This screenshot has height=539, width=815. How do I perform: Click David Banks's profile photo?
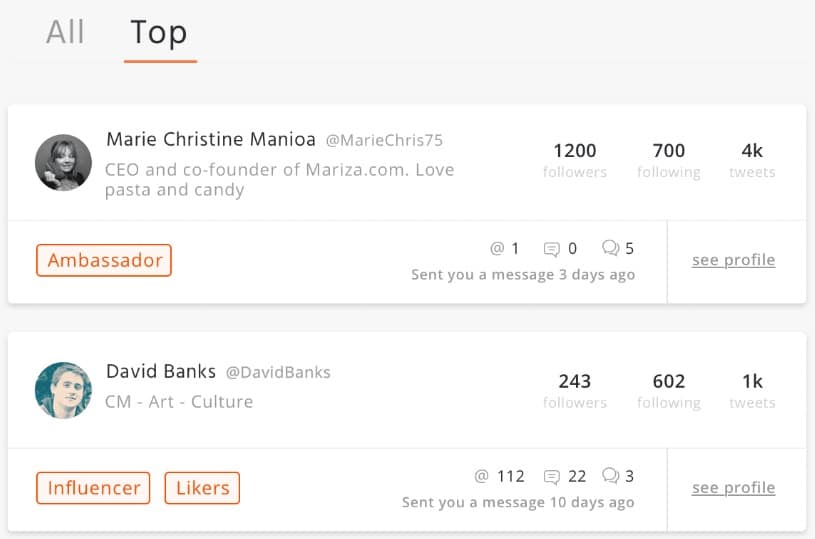pos(64,390)
